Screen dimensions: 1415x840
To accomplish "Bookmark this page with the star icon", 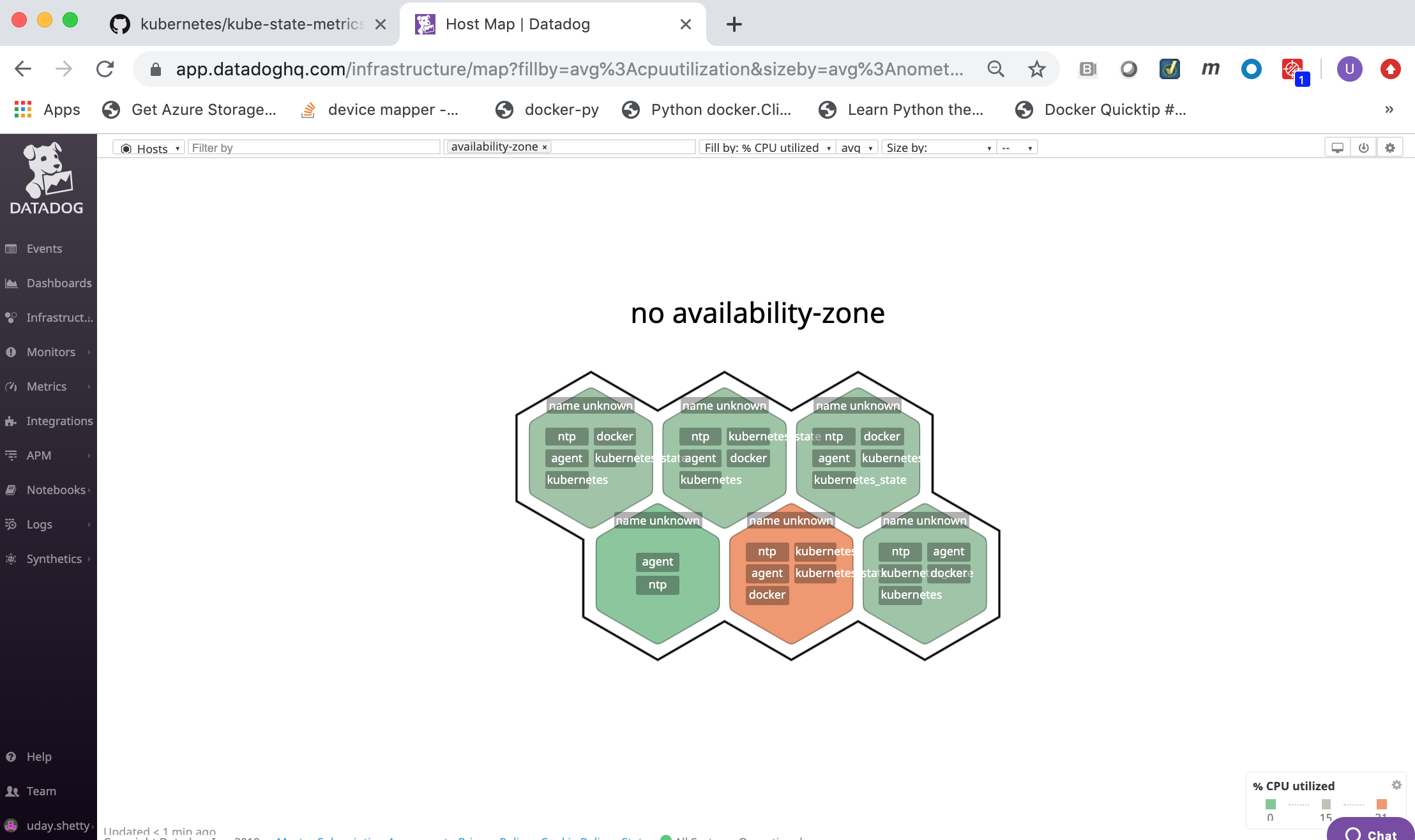I will click(x=1037, y=69).
